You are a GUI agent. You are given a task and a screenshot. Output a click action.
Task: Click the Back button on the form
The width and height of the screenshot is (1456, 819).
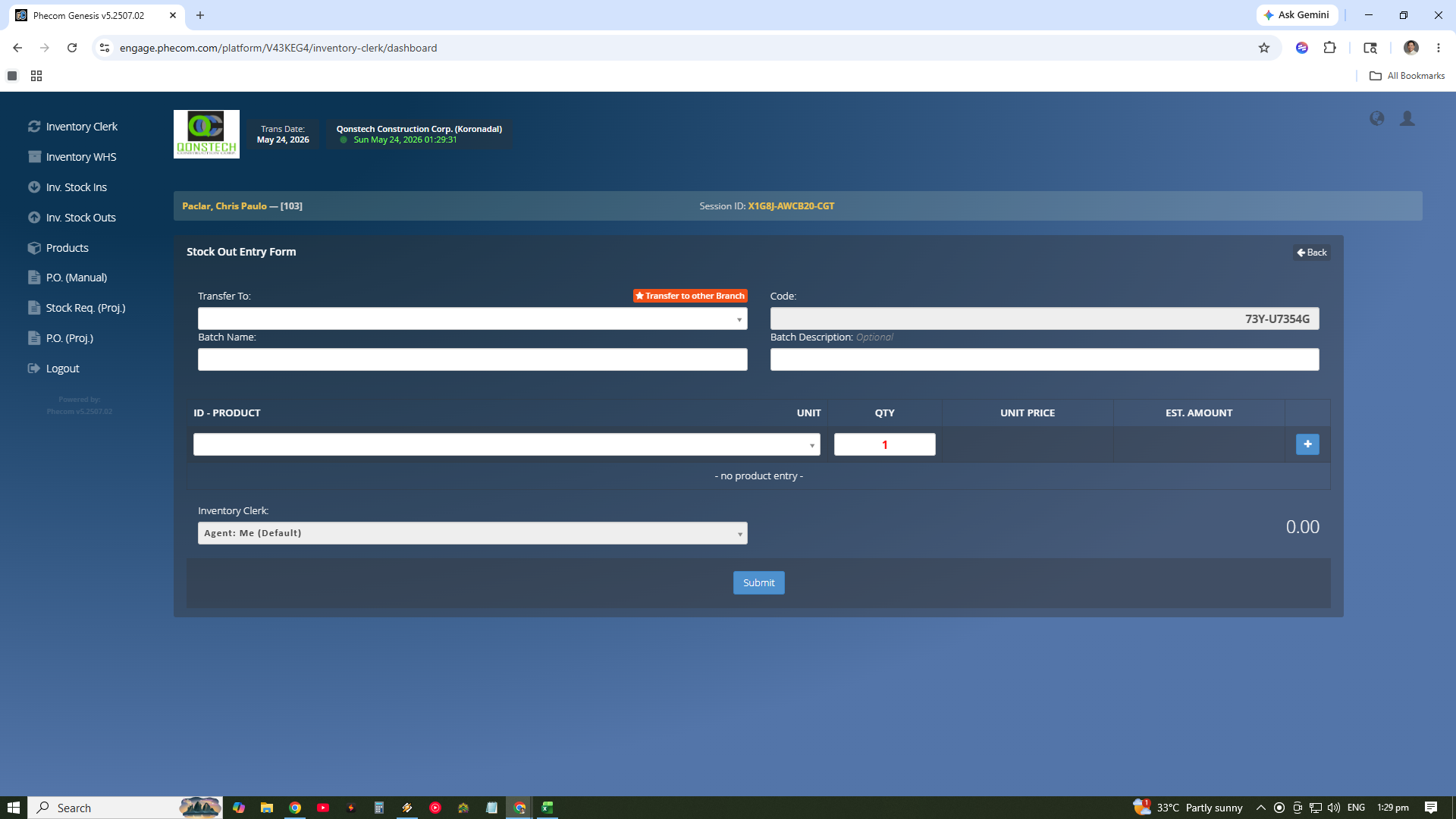pyautogui.click(x=1312, y=253)
